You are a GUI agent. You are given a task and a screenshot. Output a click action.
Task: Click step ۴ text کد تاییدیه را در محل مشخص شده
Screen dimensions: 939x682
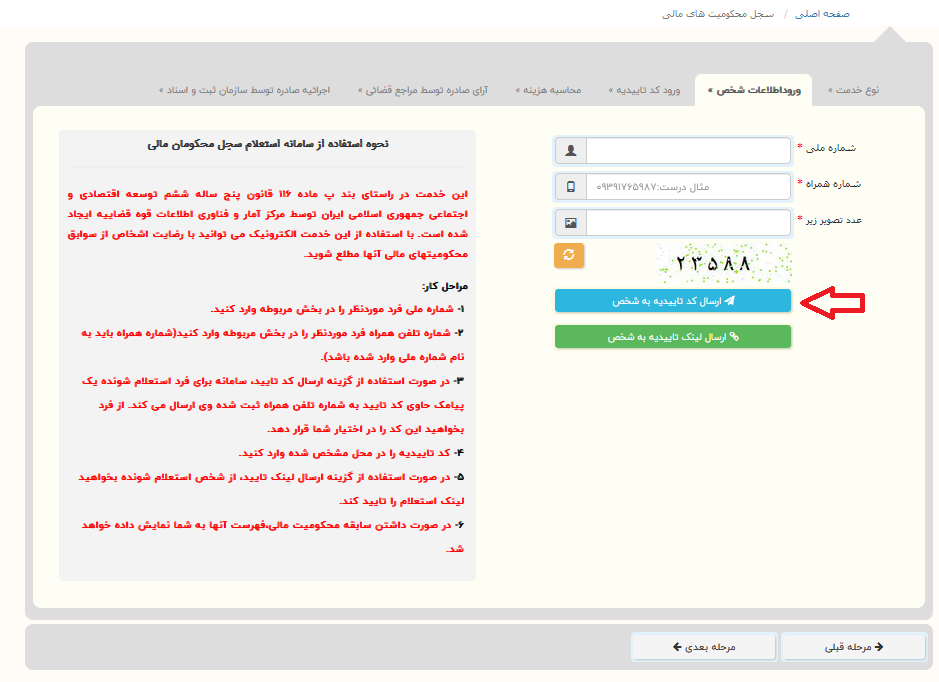[x=351, y=453]
